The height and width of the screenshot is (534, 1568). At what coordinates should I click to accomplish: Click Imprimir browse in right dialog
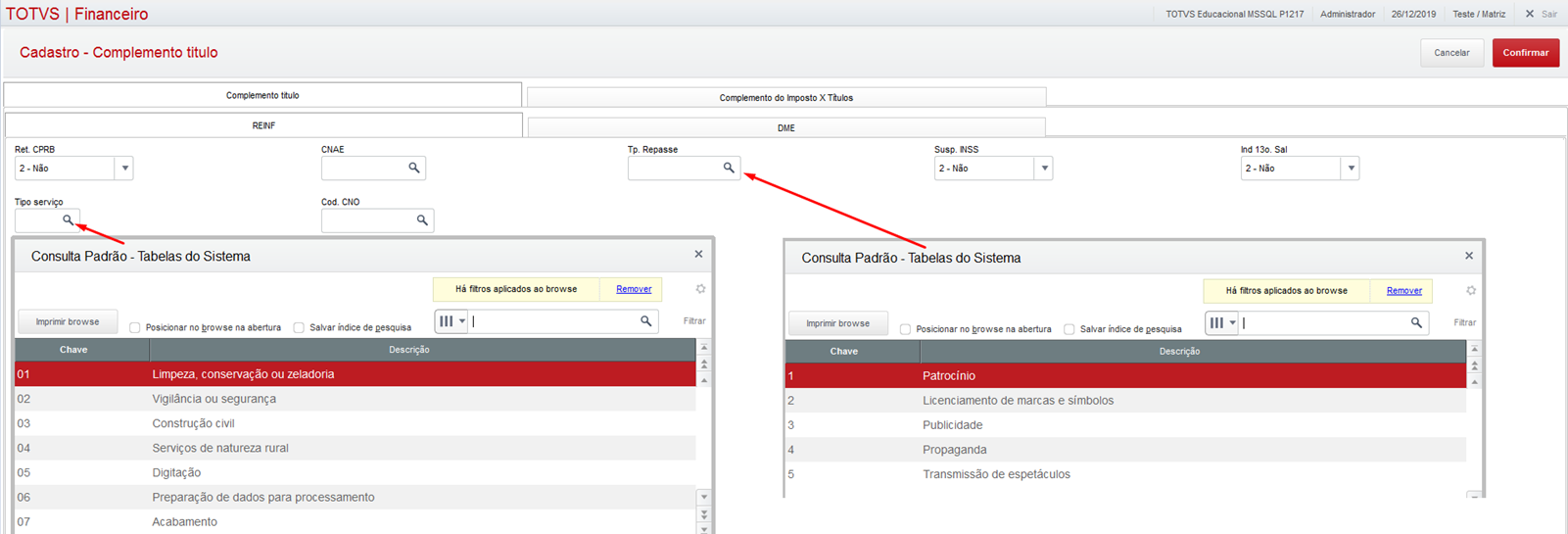tap(837, 323)
